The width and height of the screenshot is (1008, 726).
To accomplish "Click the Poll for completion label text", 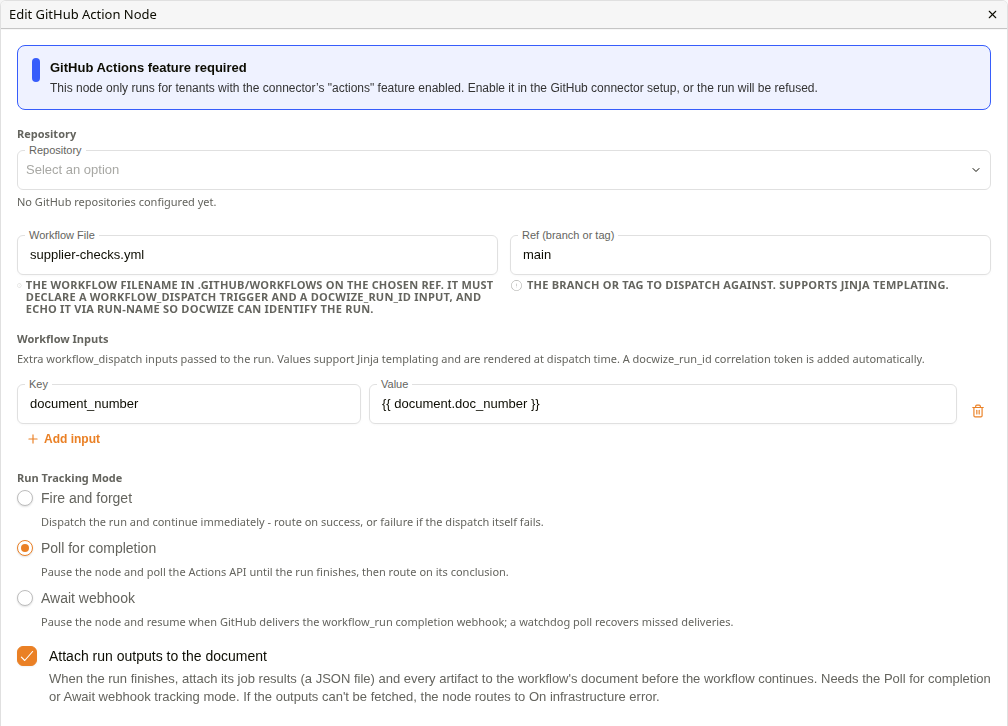I will pyautogui.click(x=98, y=549).
